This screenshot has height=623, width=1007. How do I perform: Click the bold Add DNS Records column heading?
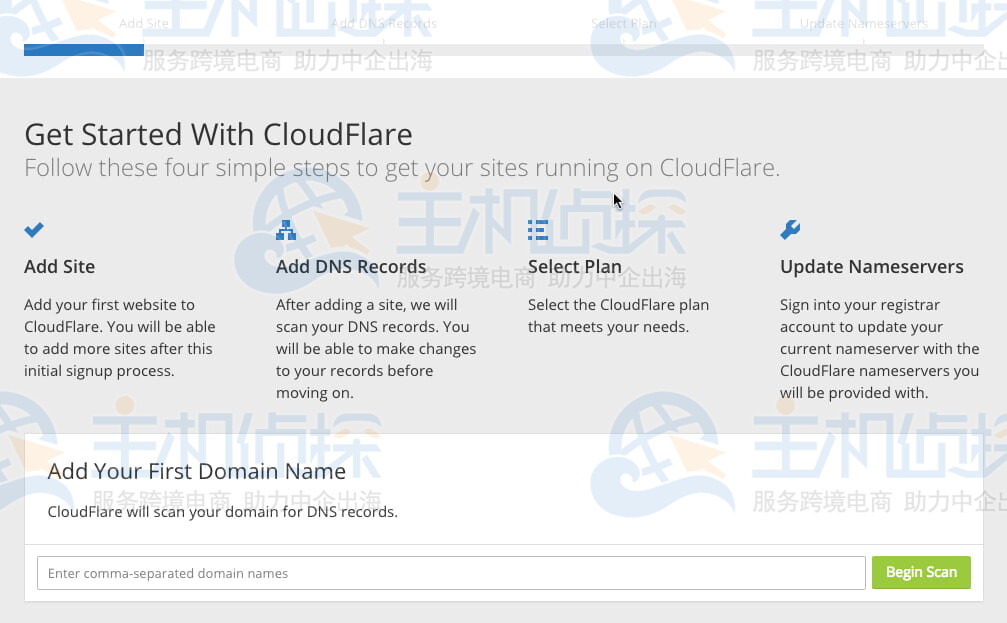tap(351, 267)
